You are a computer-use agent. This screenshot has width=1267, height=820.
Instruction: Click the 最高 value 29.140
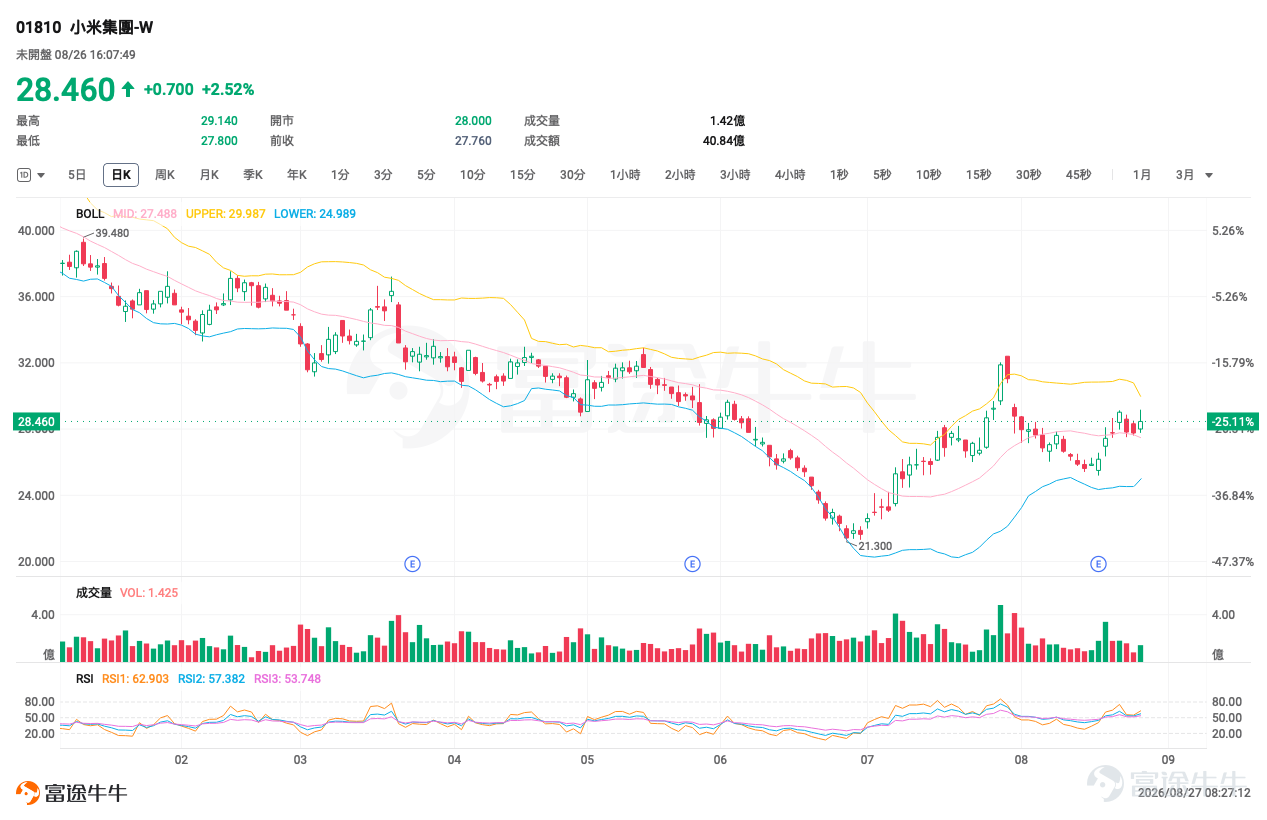219,121
